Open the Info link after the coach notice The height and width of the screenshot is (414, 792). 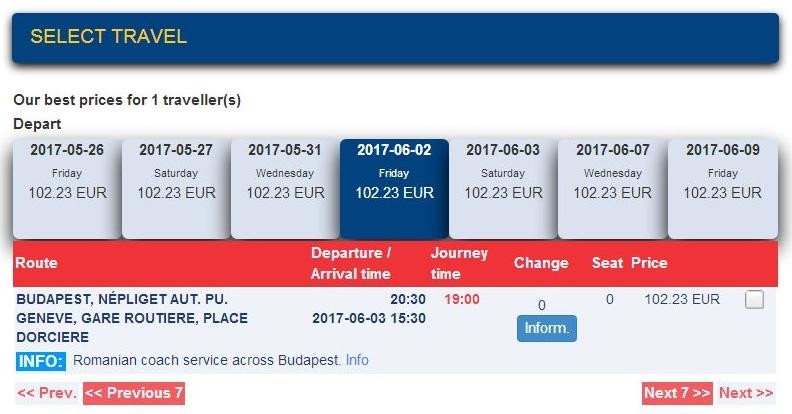(x=357, y=360)
